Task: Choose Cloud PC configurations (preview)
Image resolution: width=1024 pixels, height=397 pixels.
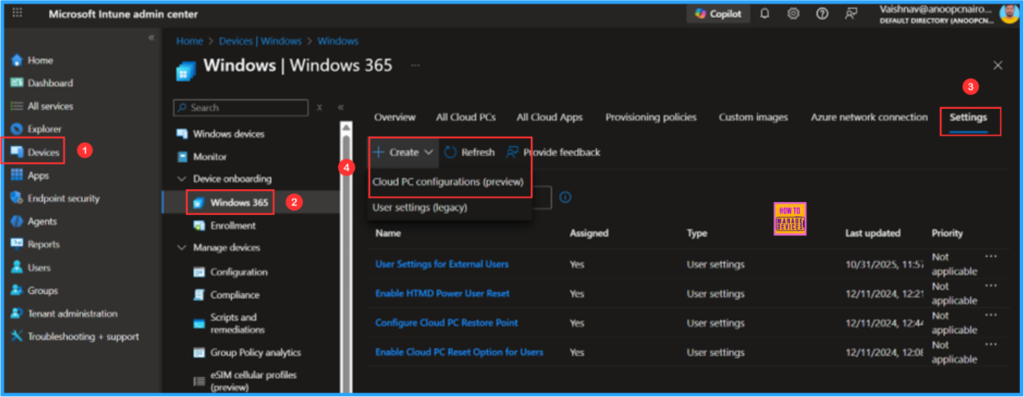Action: point(447,183)
